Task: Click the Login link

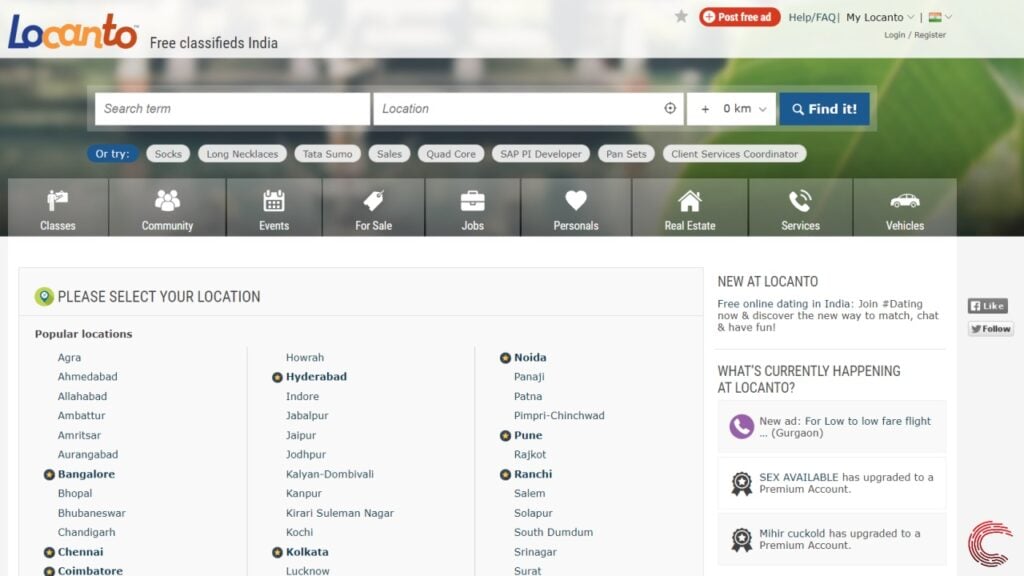Action: pyautogui.click(x=894, y=35)
